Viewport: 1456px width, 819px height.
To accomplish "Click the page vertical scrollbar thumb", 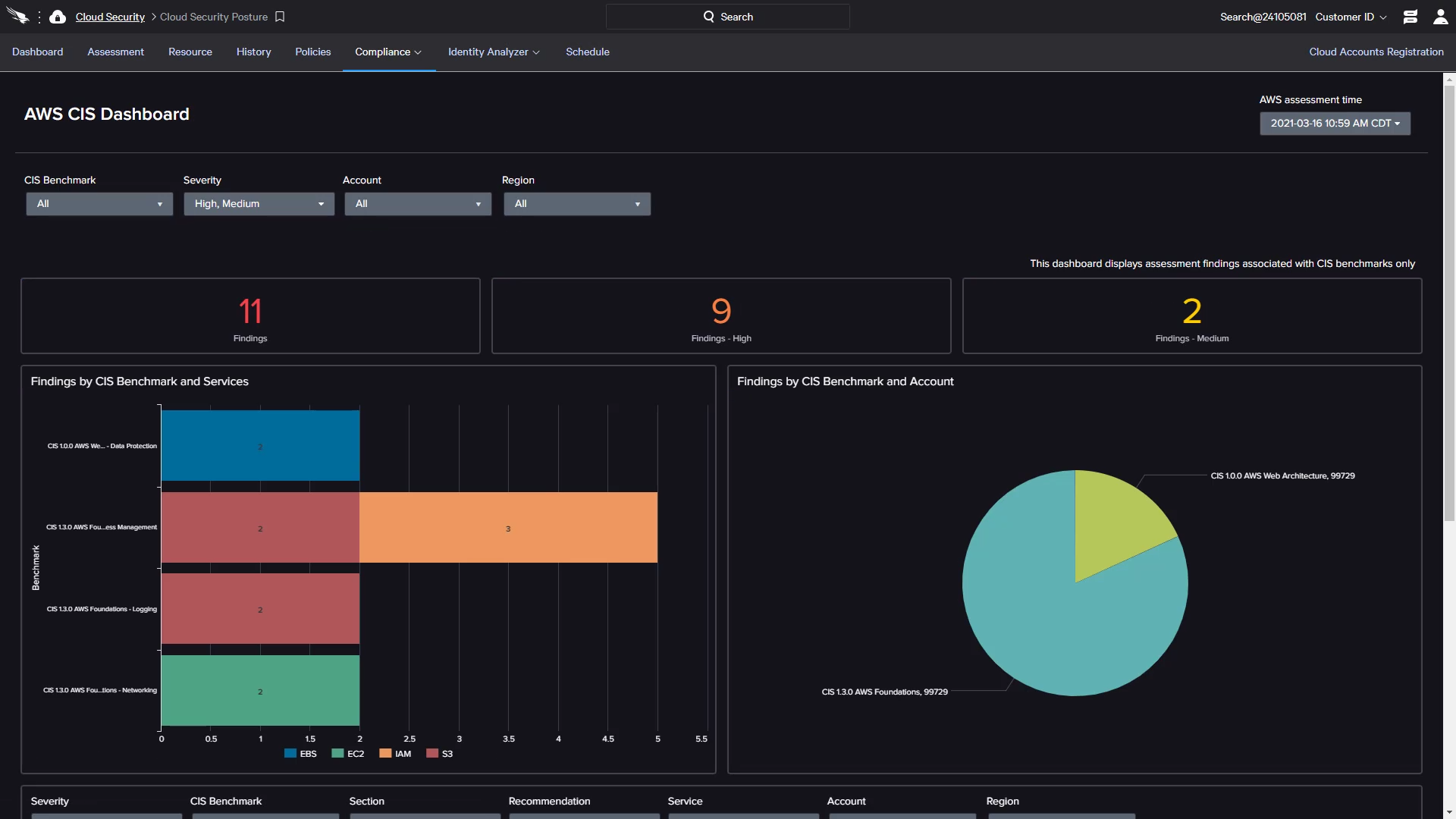I will click(1449, 303).
